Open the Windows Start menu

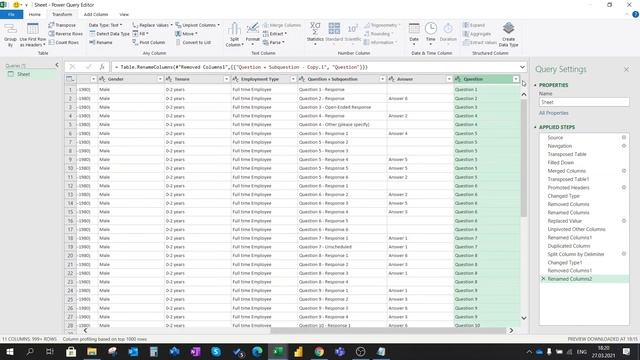pyautogui.click(x=9, y=351)
